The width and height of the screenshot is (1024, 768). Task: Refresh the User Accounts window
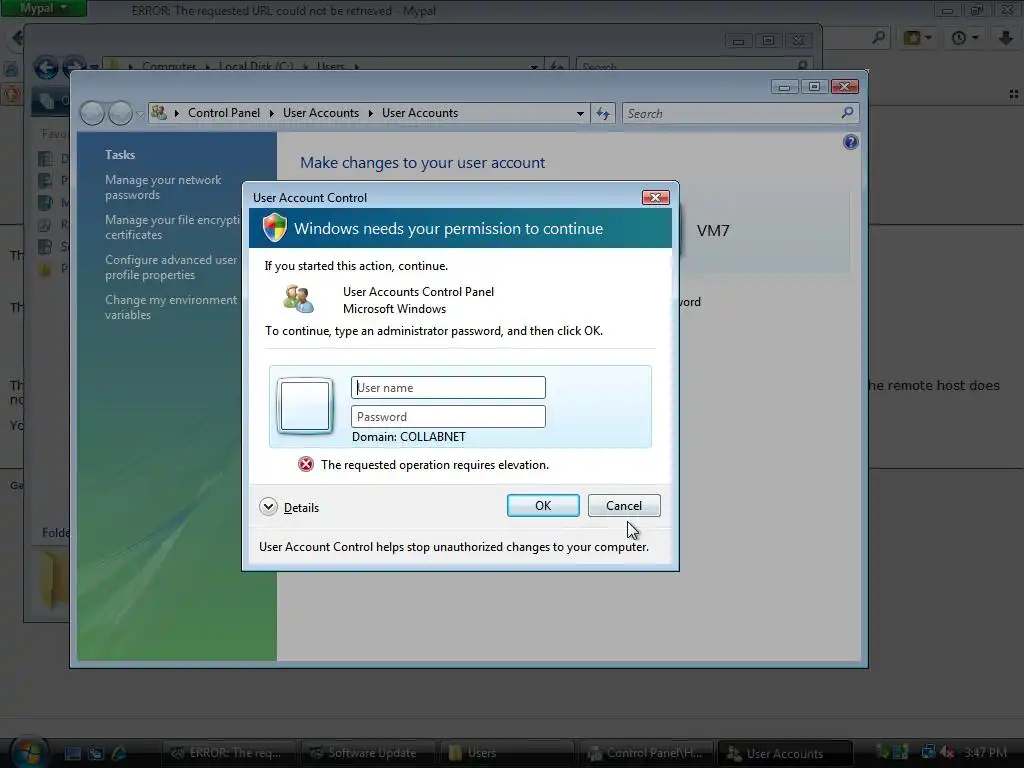tap(603, 114)
